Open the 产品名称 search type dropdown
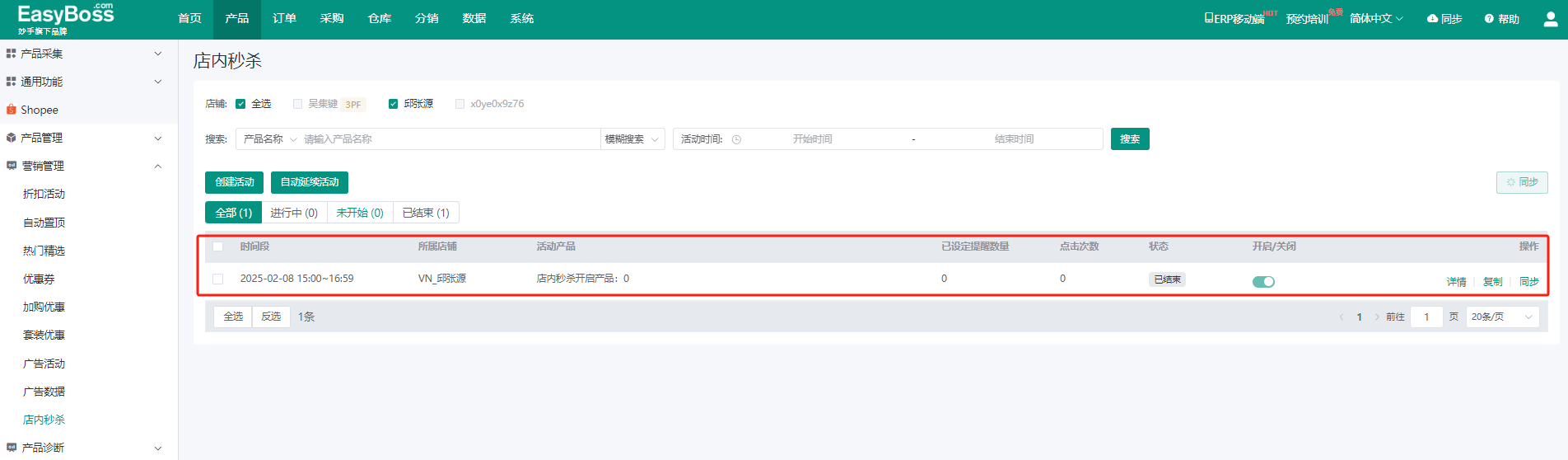This screenshot has height=460, width=1568. (x=270, y=139)
